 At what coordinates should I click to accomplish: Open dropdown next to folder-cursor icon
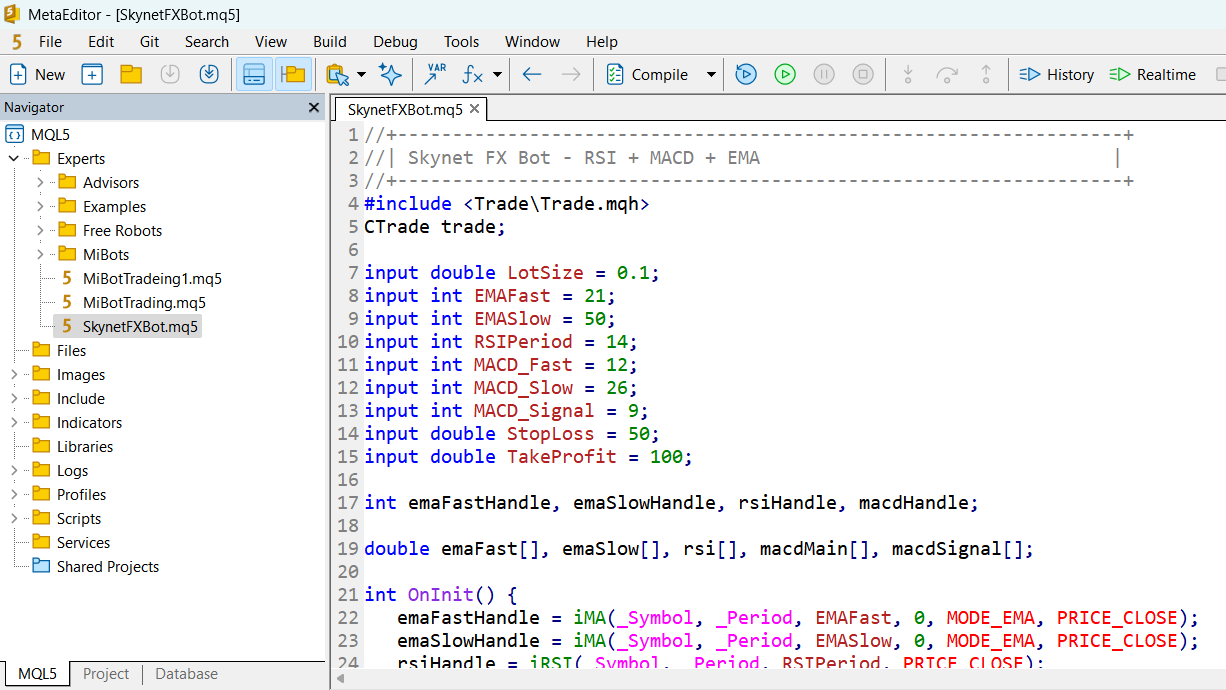pos(361,74)
